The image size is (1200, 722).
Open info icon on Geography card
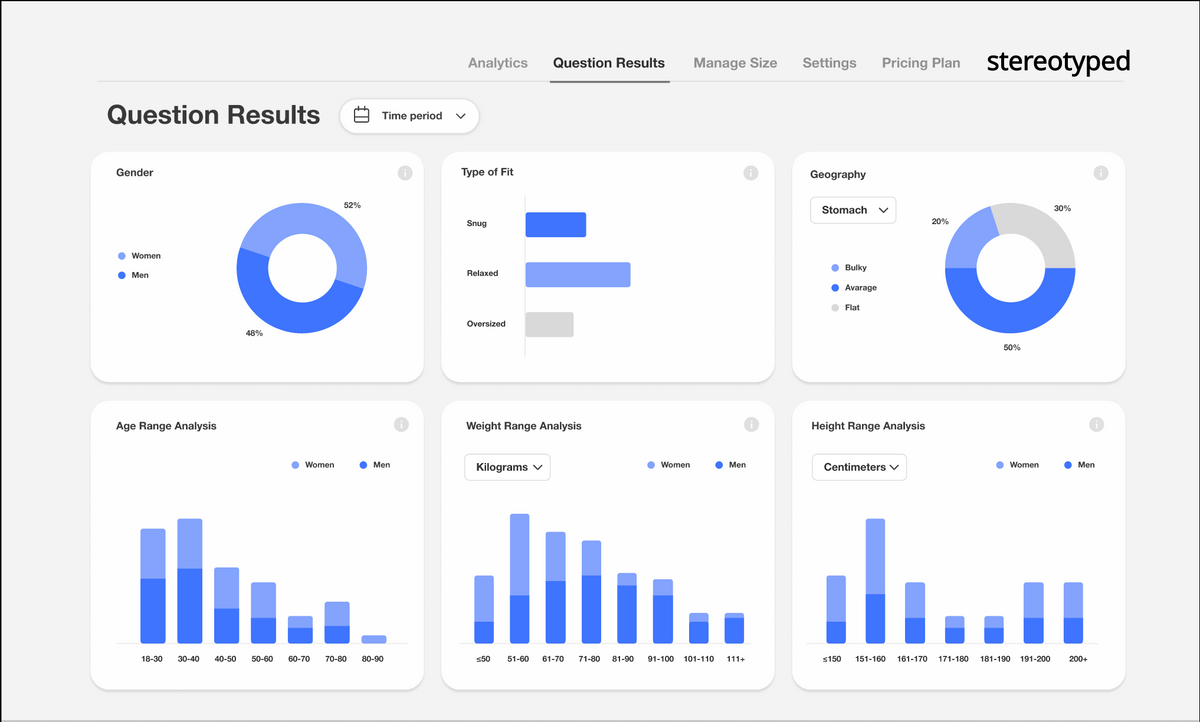click(x=1101, y=173)
